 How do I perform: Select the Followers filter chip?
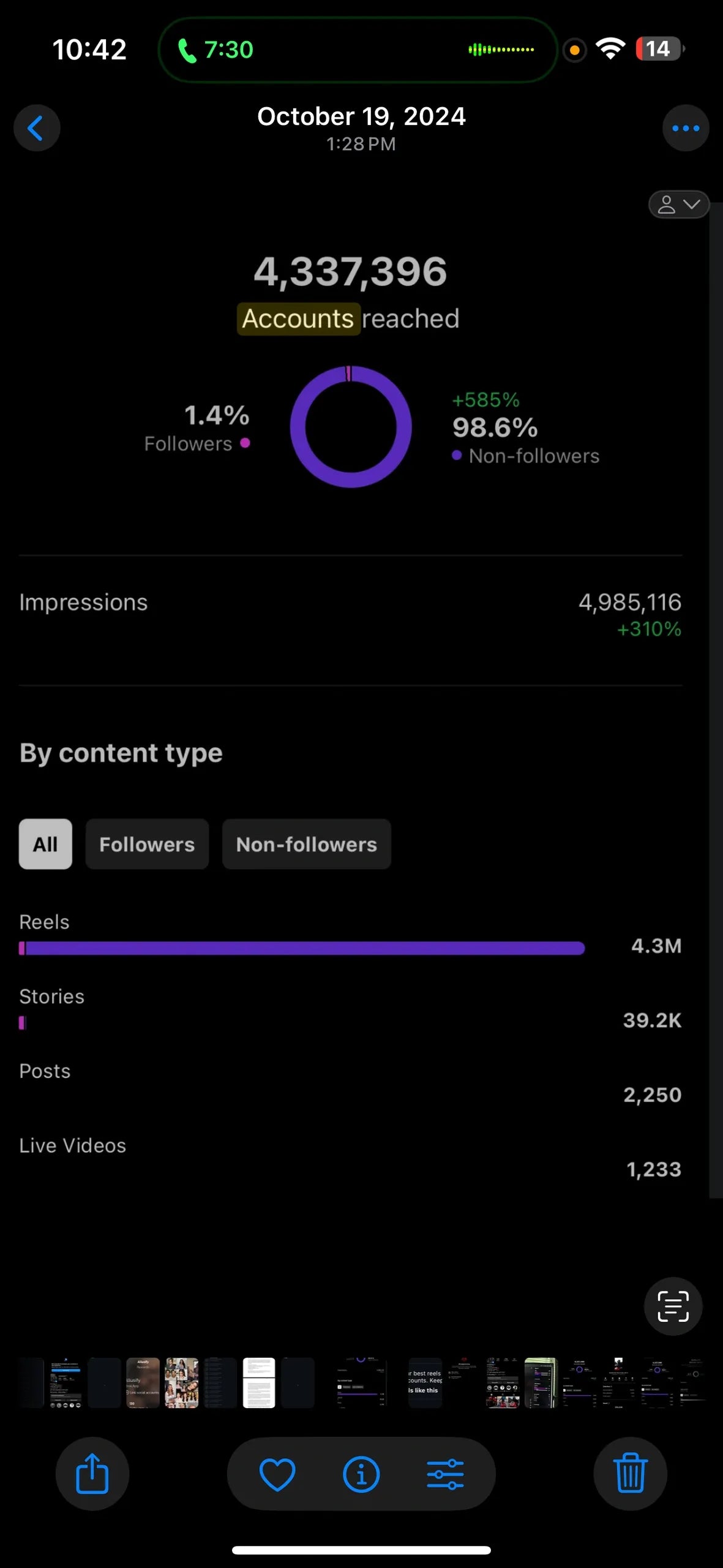click(x=147, y=844)
